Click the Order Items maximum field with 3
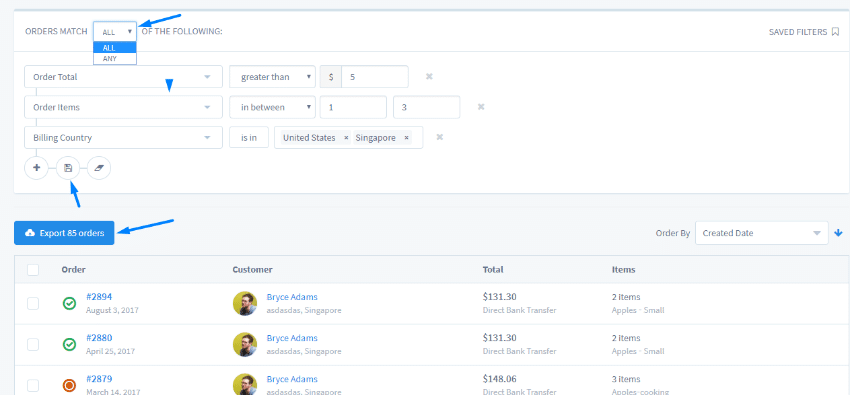The height and width of the screenshot is (395, 850). (x=427, y=107)
